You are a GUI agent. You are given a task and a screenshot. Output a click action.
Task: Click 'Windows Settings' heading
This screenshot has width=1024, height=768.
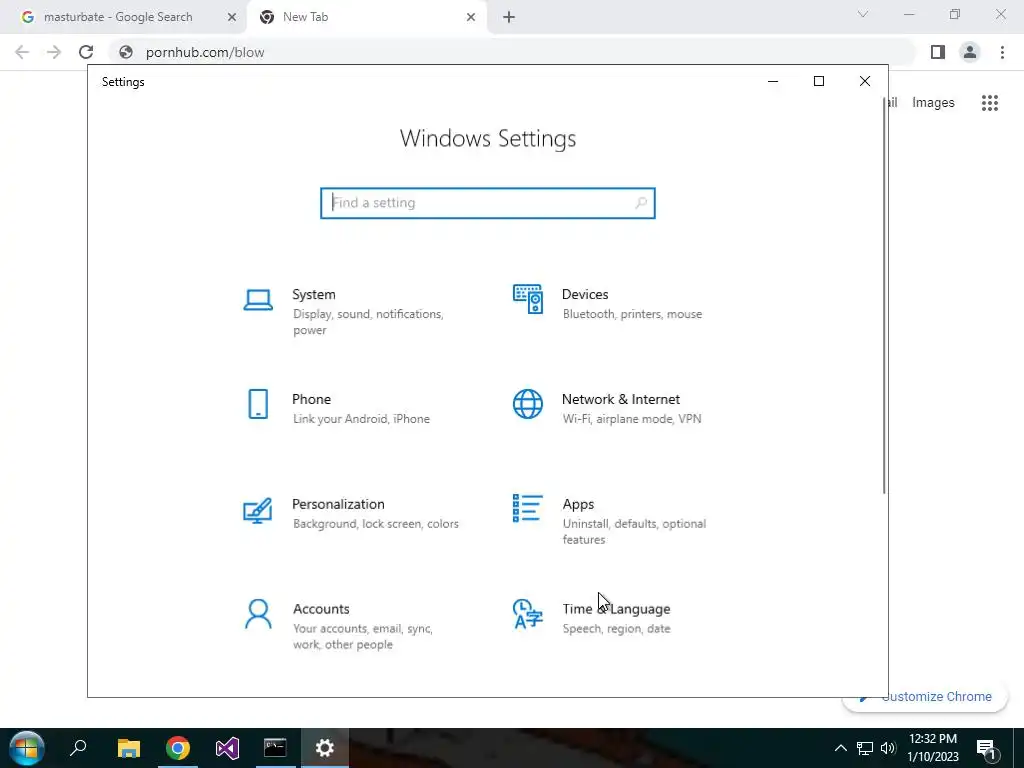click(x=488, y=138)
